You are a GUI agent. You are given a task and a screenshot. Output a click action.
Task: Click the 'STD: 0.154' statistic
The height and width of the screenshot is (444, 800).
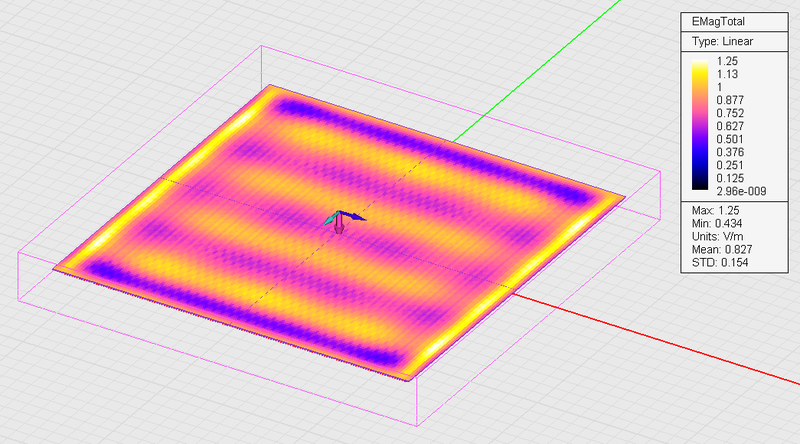720,263
